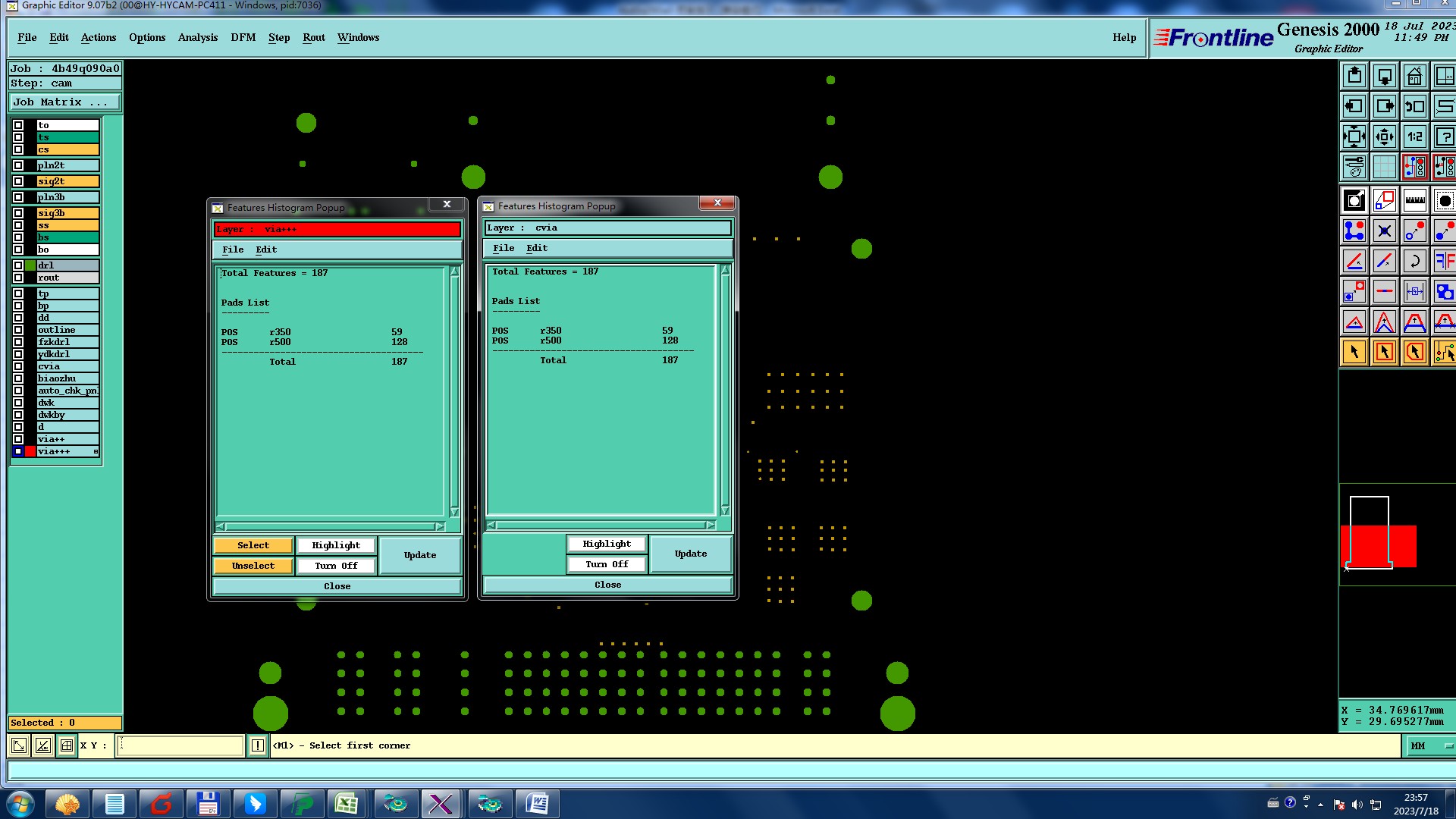Open grid snap button in bottom bar
The height and width of the screenshot is (819, 1456).
pos(67,745)
